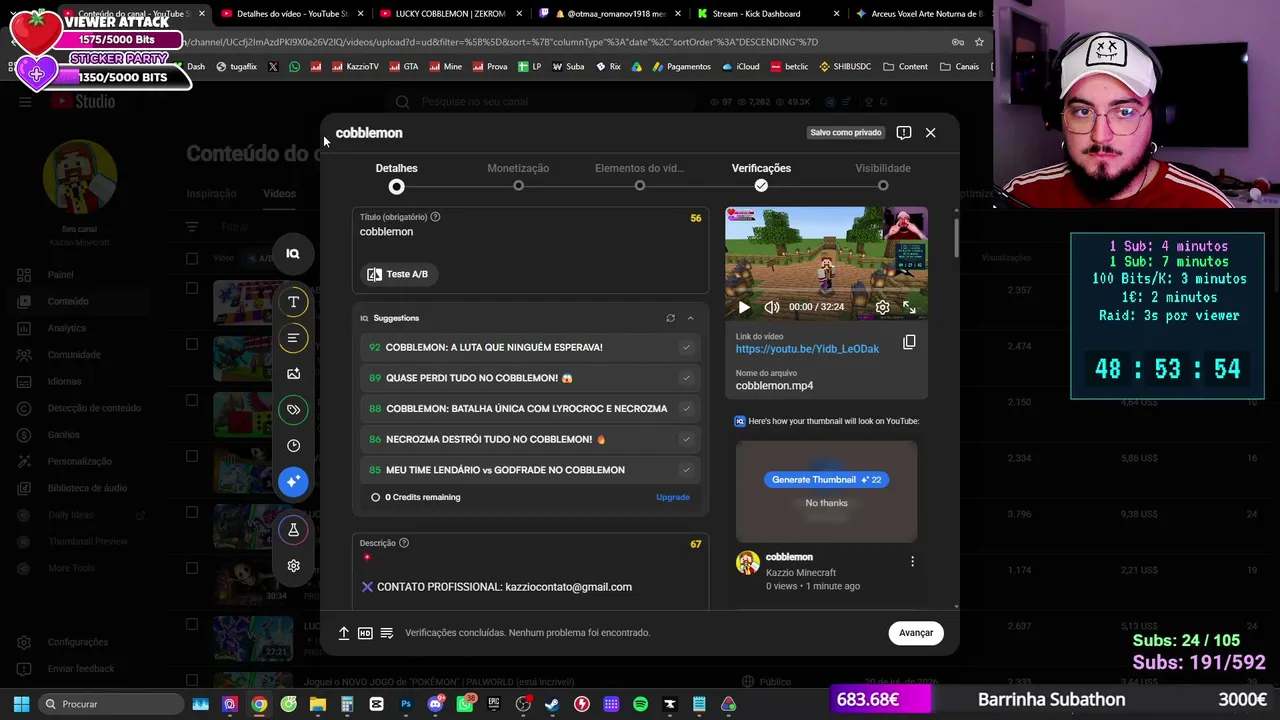Go to the Elementos do vídeo step

click(x=640, y=176)
